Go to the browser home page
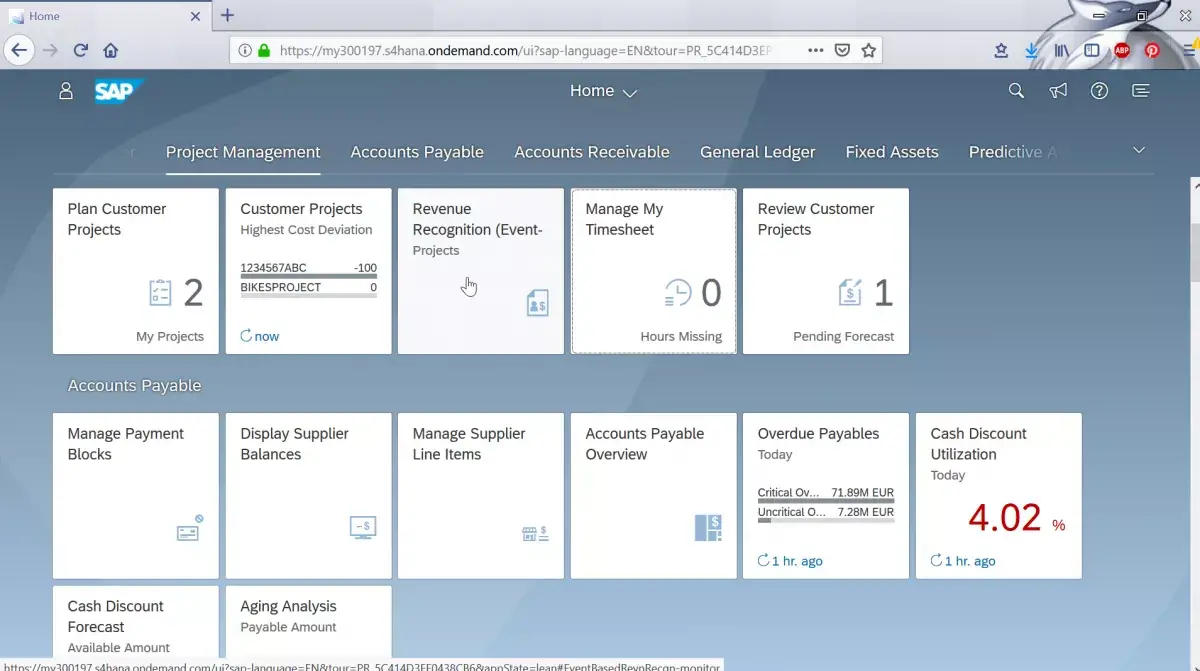 [x=111, y=50]
